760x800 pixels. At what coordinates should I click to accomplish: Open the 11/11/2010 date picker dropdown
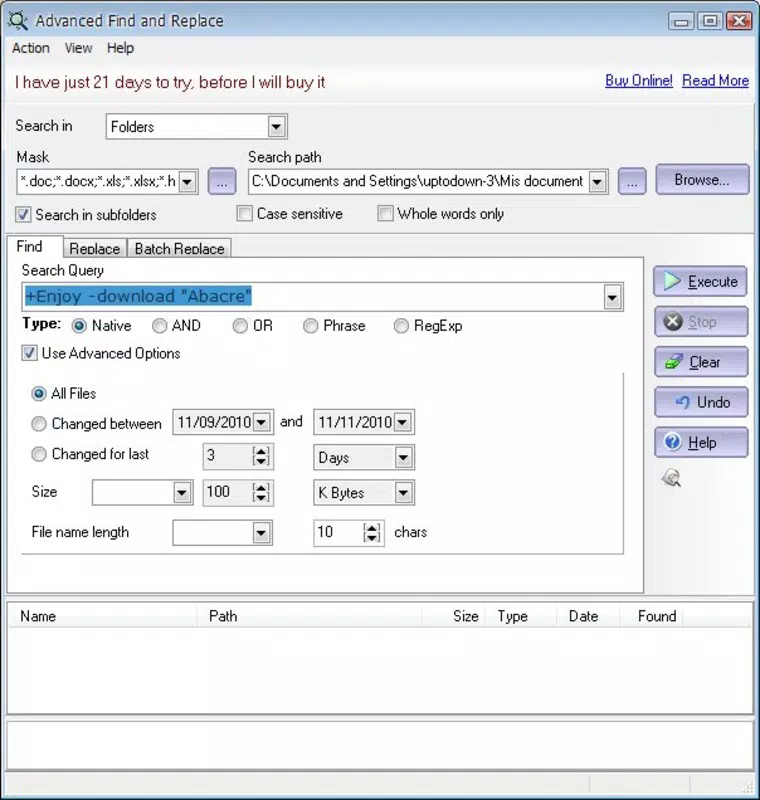(402, 422)
